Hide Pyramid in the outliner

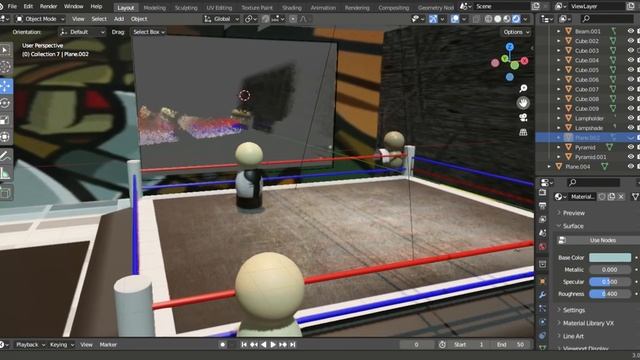click(631, 147)
